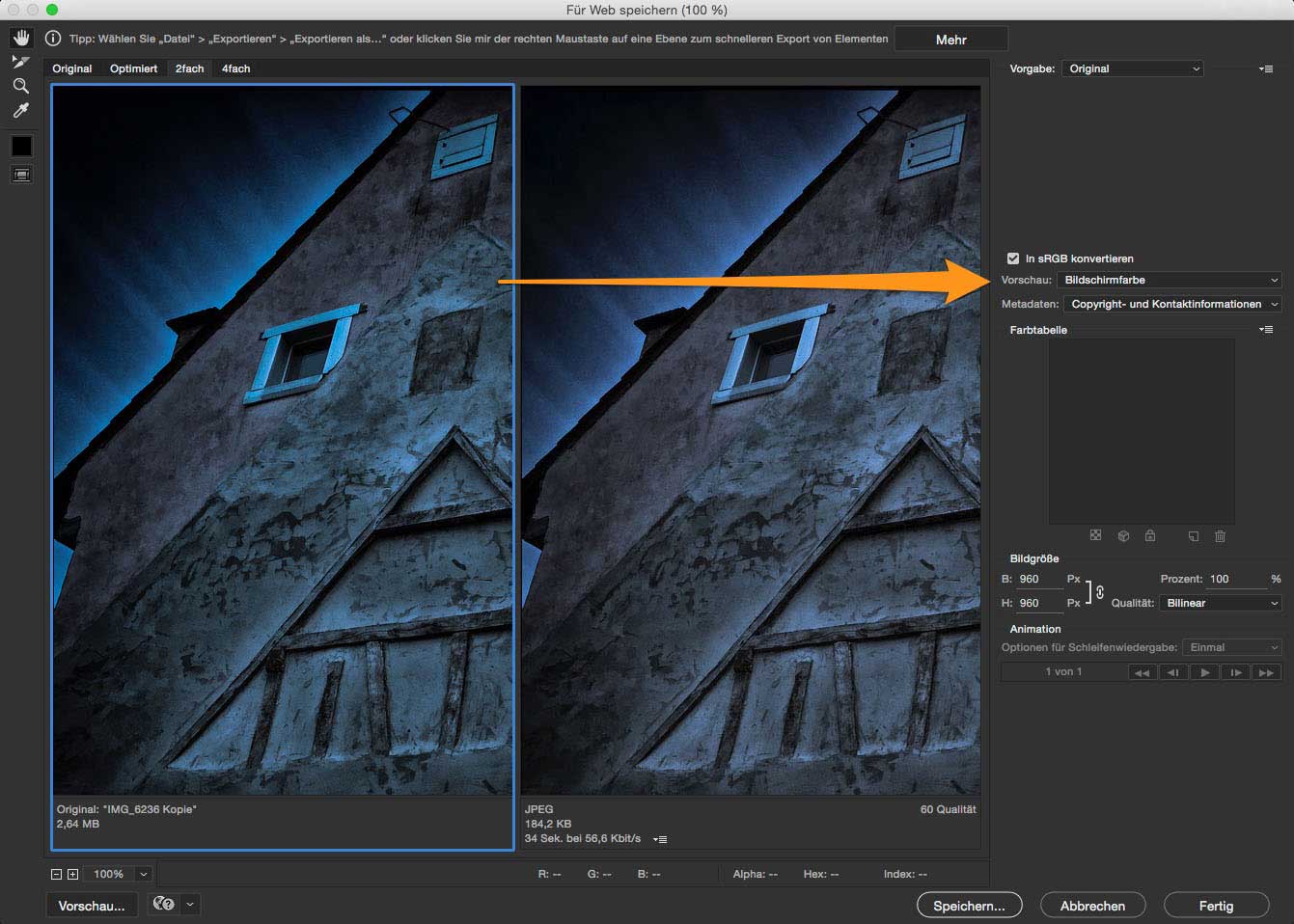Click the zoom in plus icon
The width and height of the screenshot is (1294, 924).
72,874
